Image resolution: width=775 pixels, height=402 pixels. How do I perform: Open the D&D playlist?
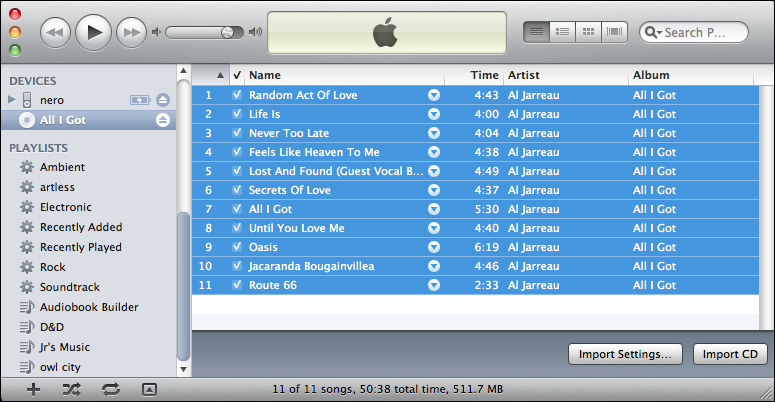52,327
